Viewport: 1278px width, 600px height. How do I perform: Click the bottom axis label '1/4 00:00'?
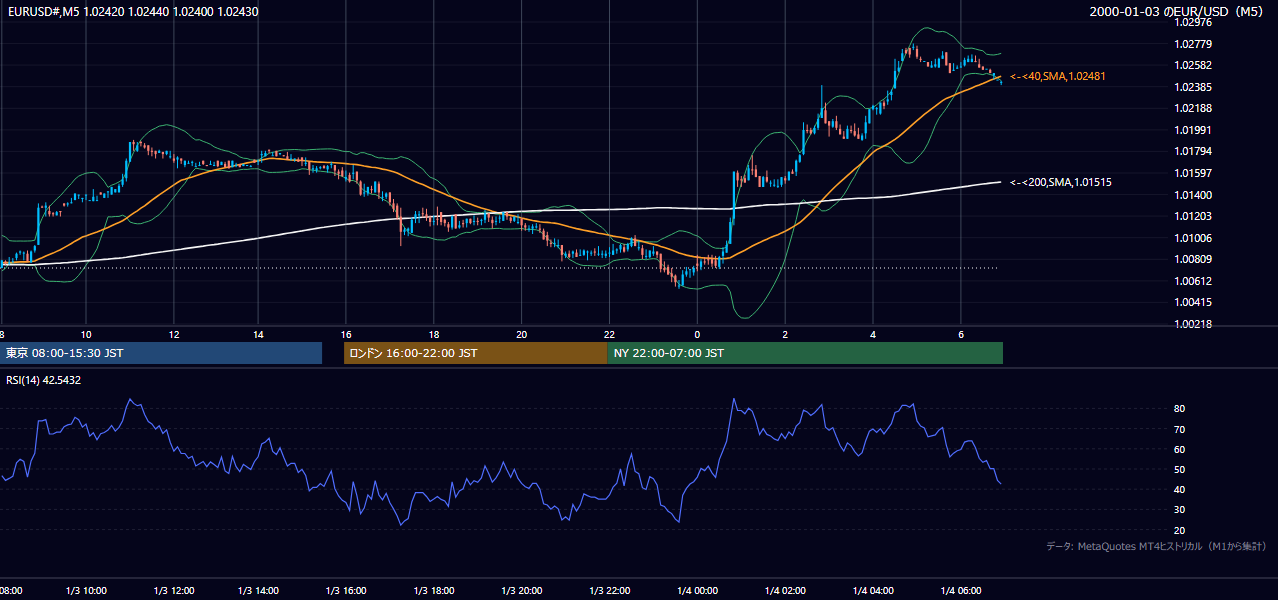tap(697, 591)
